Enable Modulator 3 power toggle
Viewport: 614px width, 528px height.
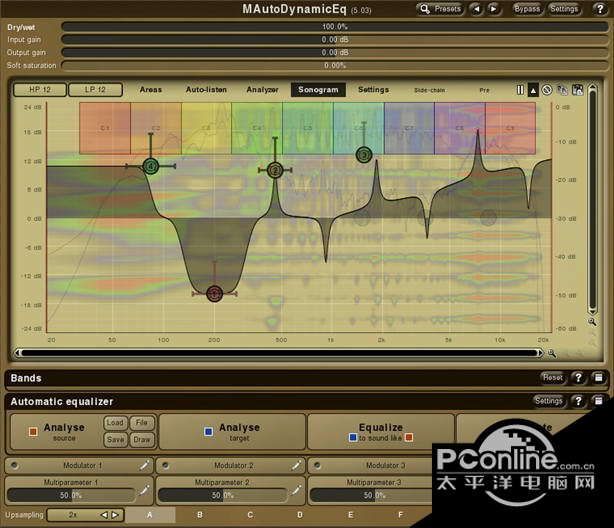[x=317, y=465]
